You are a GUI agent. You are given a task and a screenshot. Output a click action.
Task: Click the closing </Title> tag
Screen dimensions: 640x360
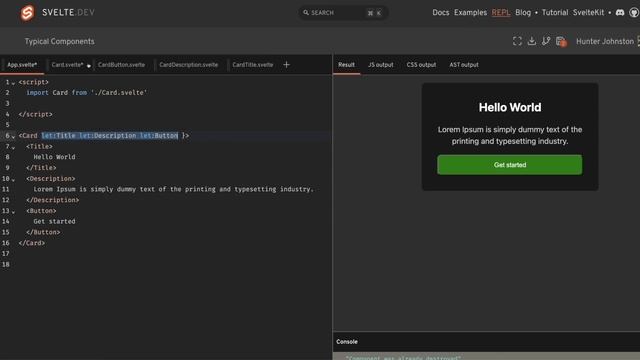coord(41,168)
